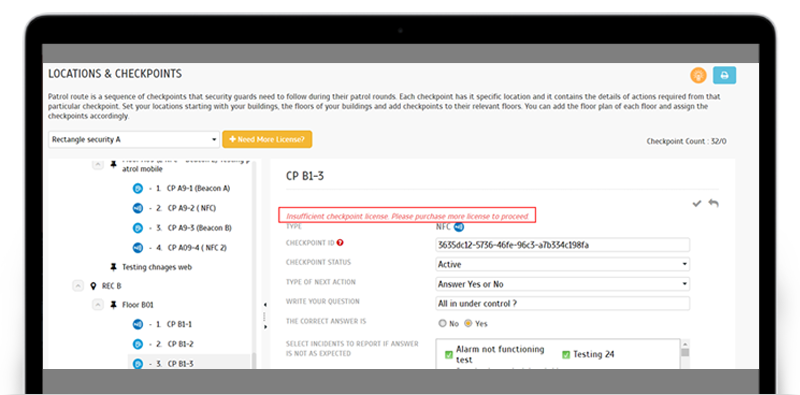This screenshot has height=395, width=800.
Task: Collapse the atrol mobile floor node
Action: click(97, 165)
